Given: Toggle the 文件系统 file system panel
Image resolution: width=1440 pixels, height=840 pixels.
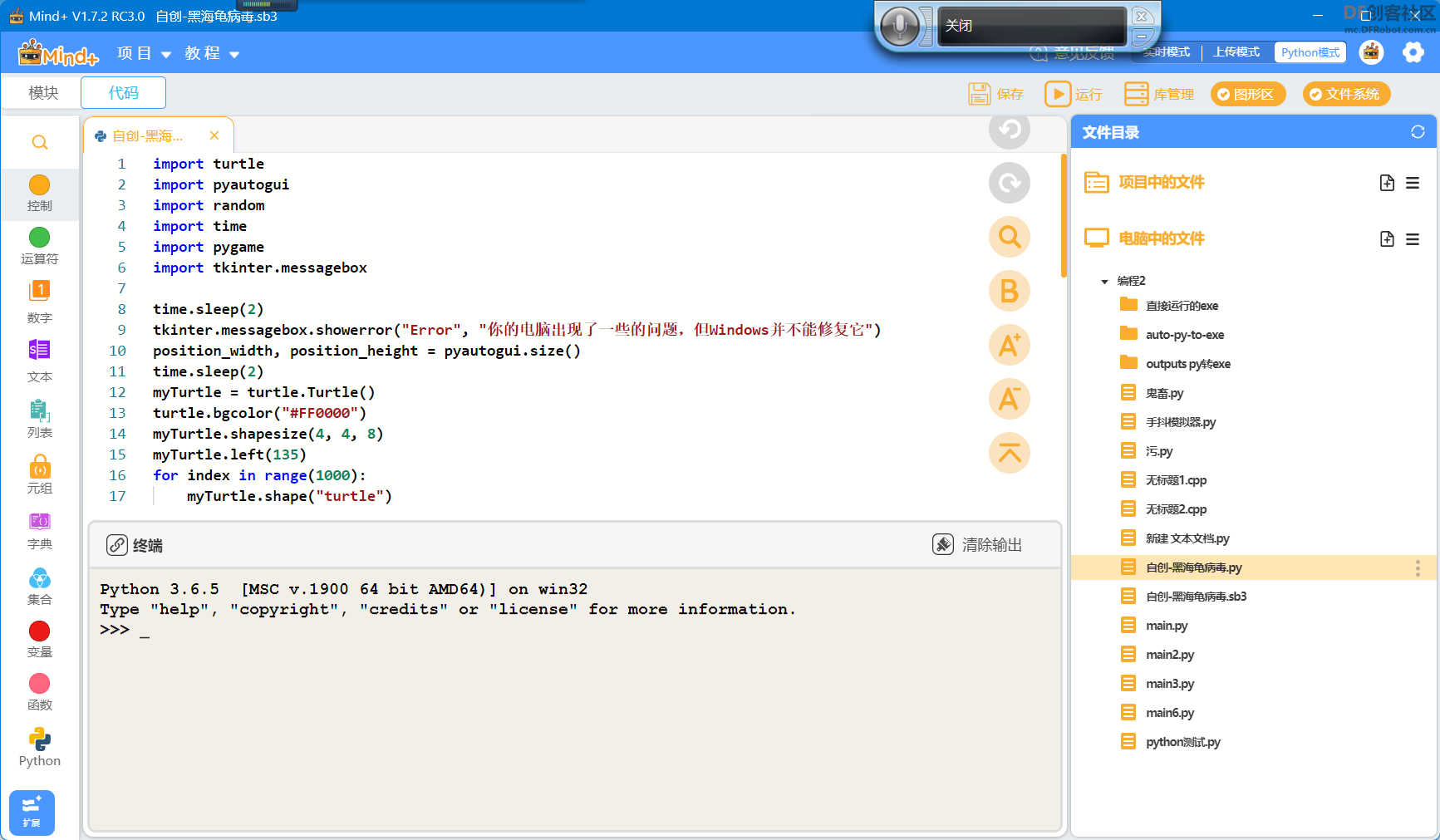Looking at the screenshot, I should tap(1346, 94).
